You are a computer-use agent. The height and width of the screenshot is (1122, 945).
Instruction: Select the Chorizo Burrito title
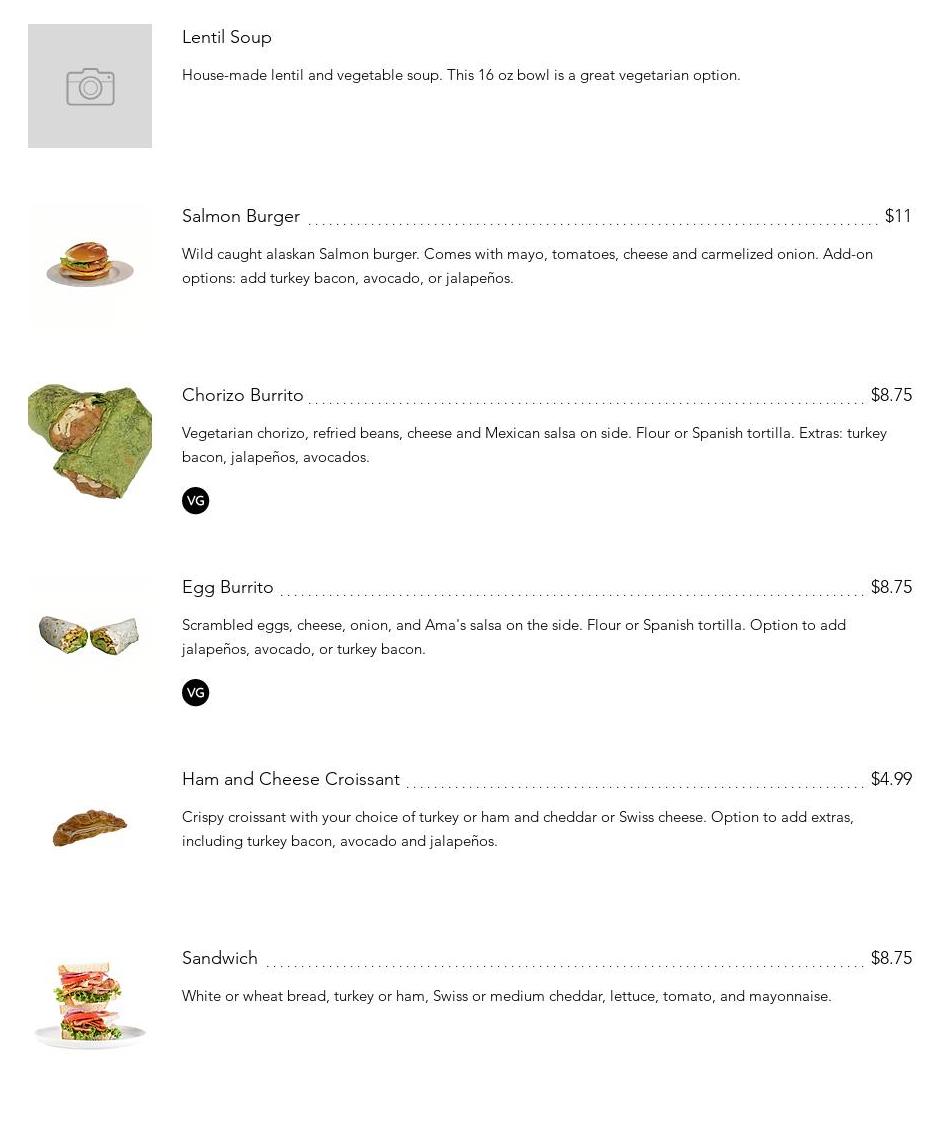[x=243, y=395]
